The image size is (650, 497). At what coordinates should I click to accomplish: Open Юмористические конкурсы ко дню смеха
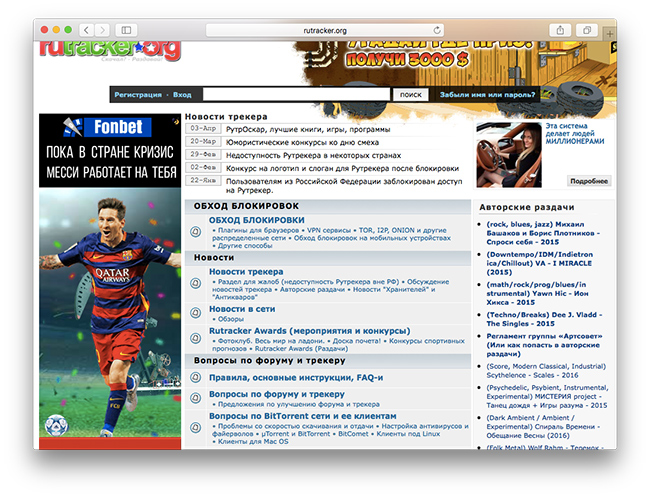point(302,142)
